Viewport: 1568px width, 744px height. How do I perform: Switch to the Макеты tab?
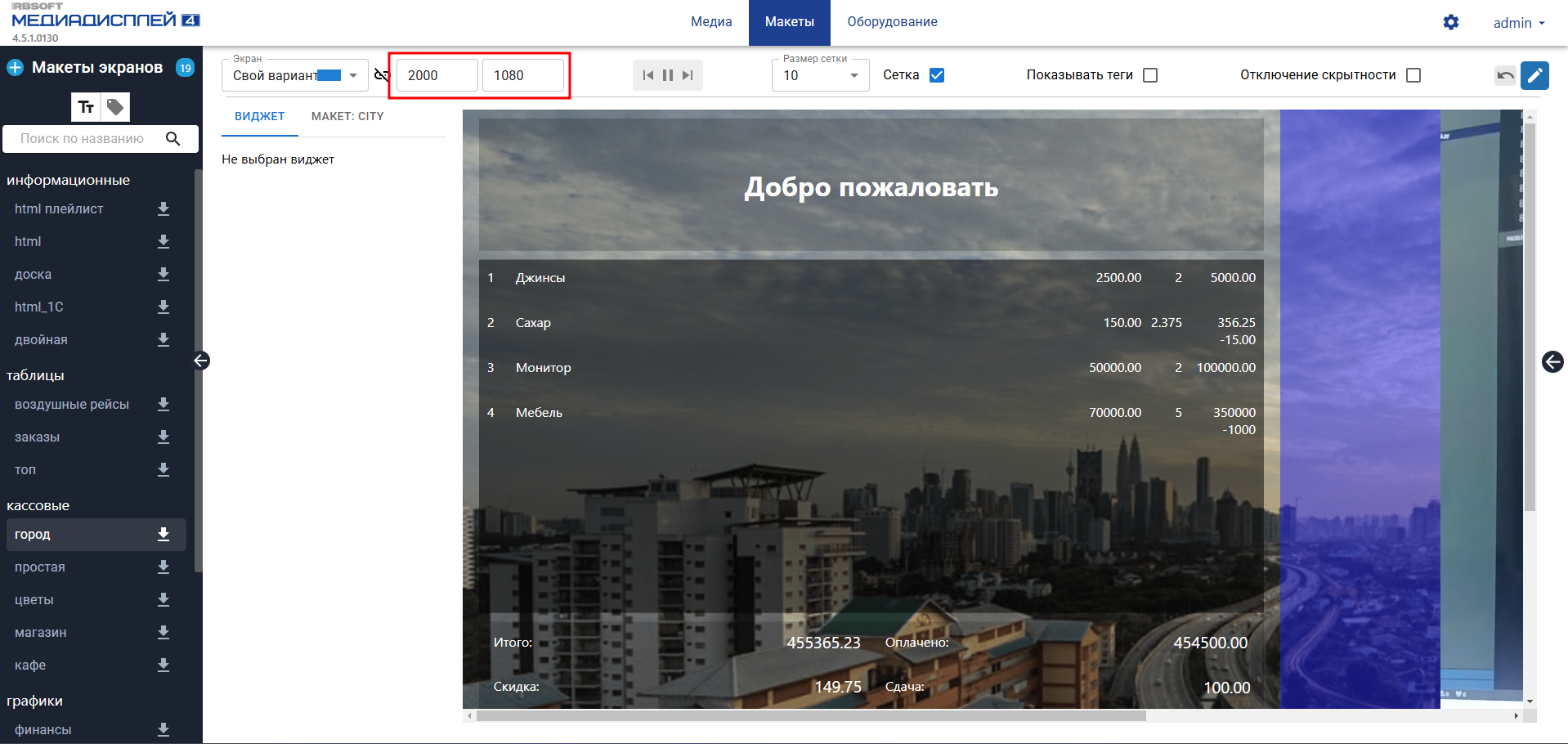pyautogui.click(x=790, y=22)
